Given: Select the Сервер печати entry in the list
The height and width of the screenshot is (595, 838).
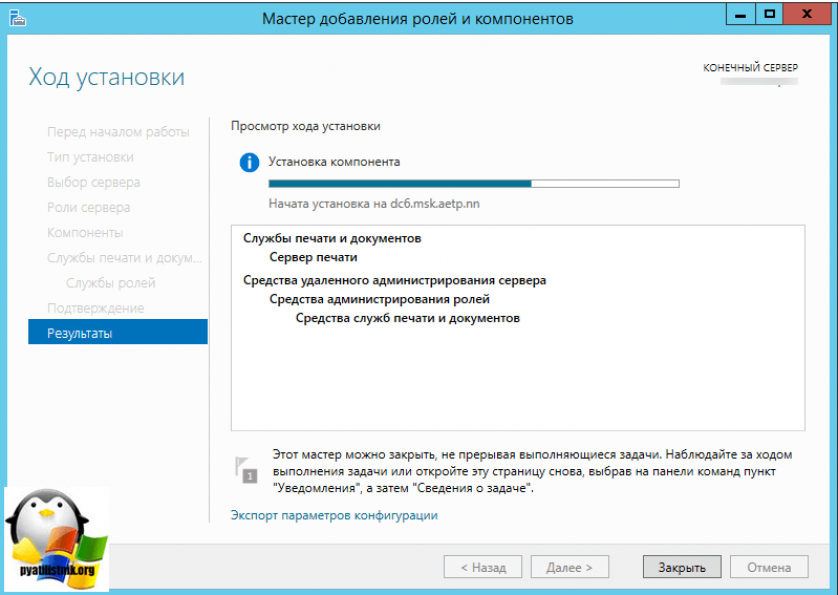Looking at the screenshot, I should point(313,257).
